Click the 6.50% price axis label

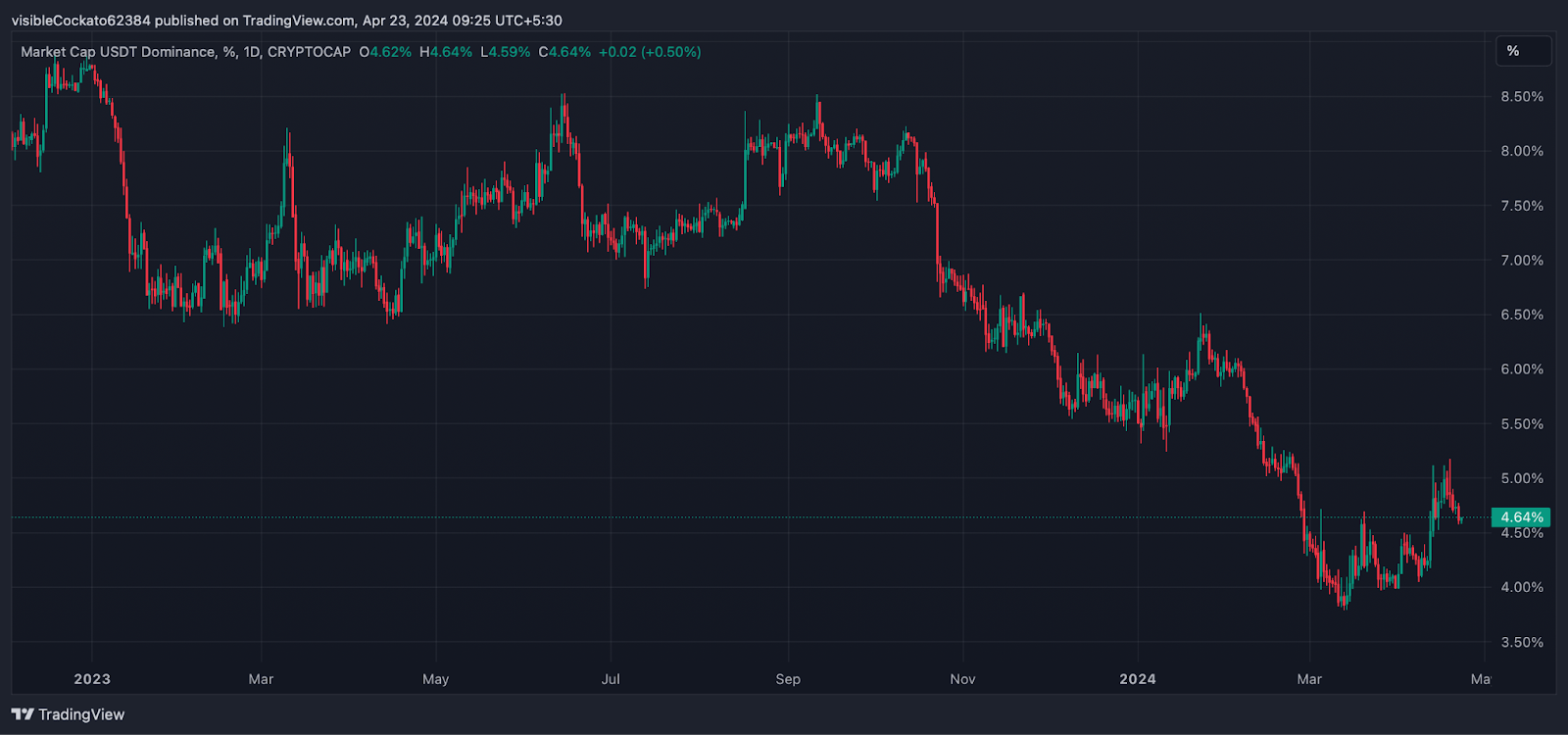[x=1522, y=315]
